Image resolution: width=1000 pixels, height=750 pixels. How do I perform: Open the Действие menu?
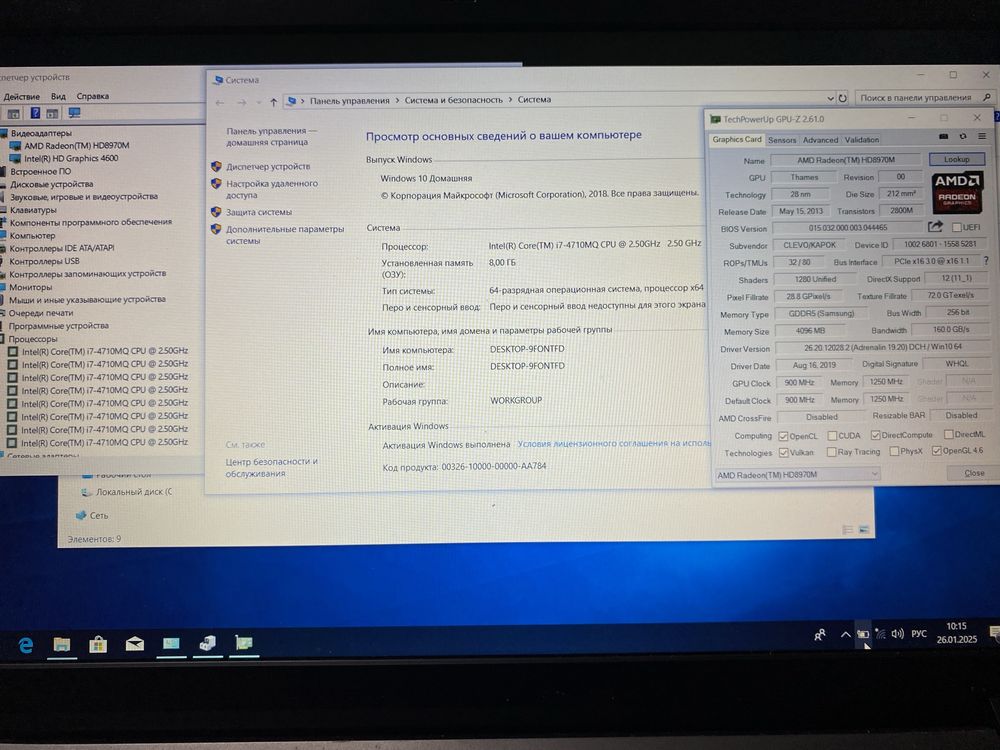point(22,96)
